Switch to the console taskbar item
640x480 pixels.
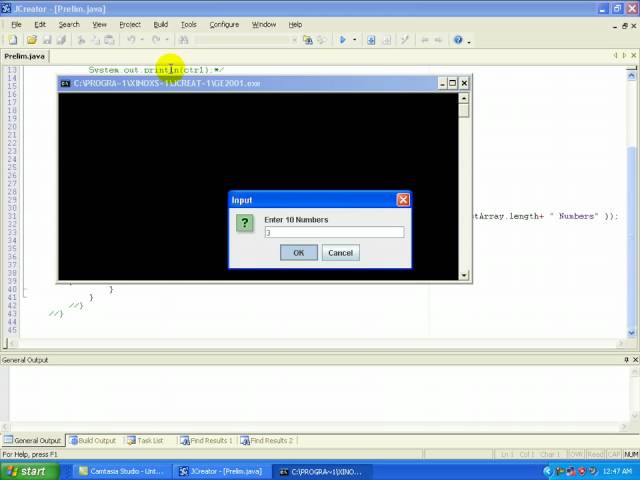click(320, 471)
